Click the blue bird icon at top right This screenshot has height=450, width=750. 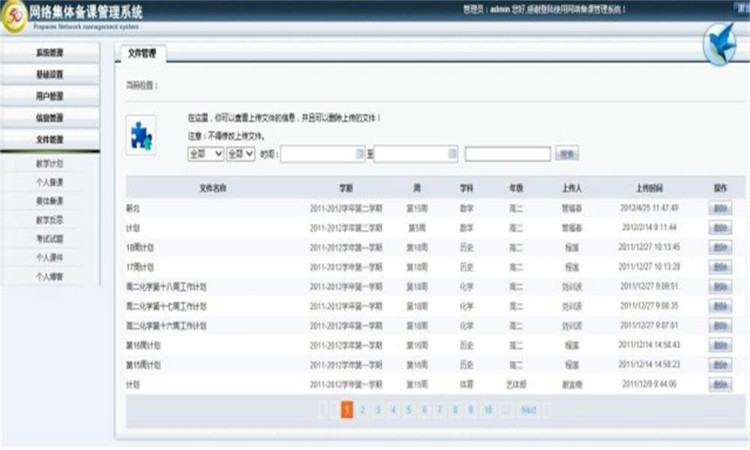(x=720, y=44)
